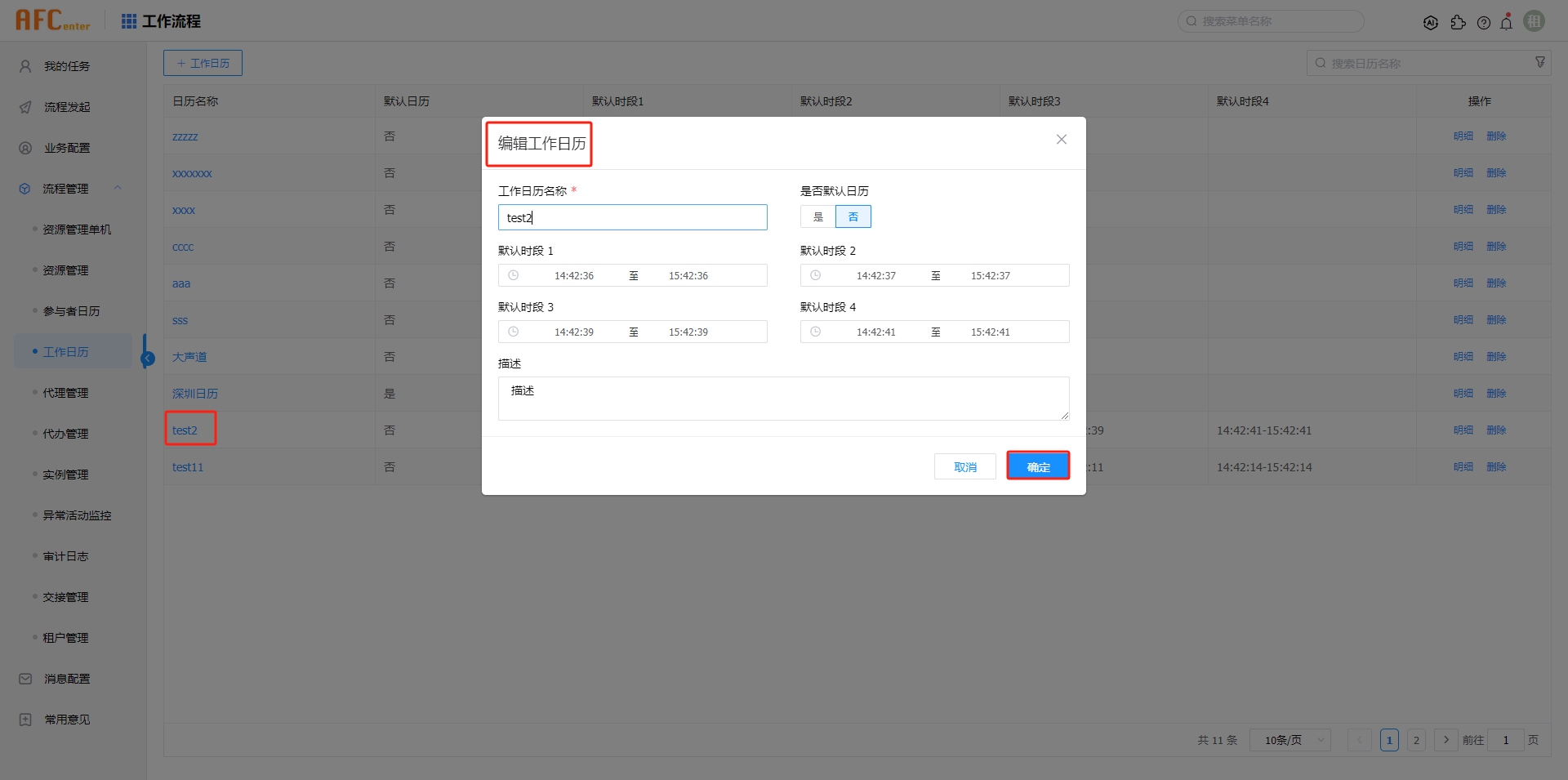Image resolution: width=1568 pixels, height=780 pixels.
Task: Open the app grid icon beside 工作流程
Action: (x=129, y=21)
